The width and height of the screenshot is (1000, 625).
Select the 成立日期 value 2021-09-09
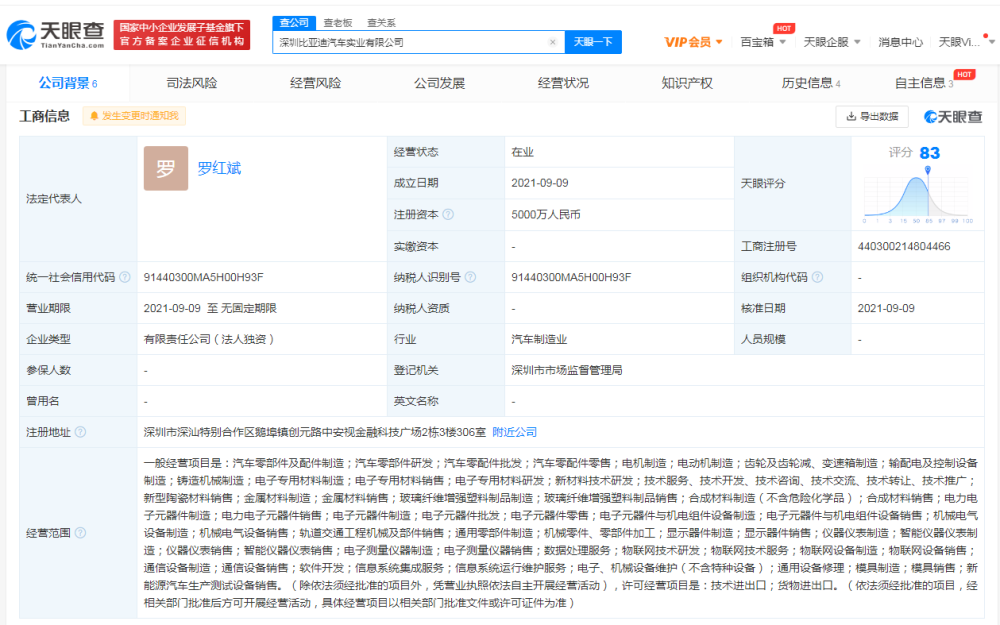(540, 183)
